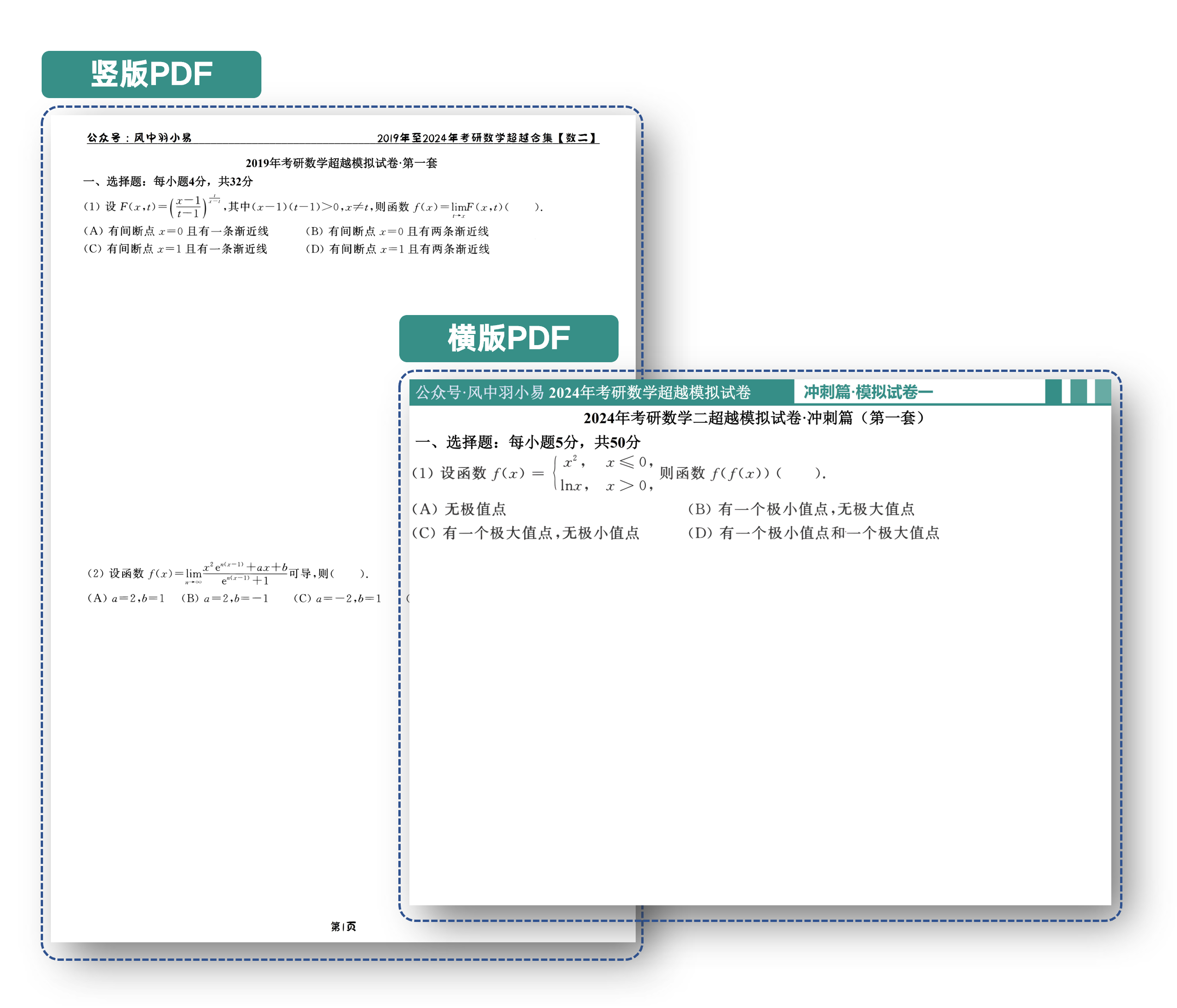The height and width of the screenshot is (1008, 1177).
Task: Click the 公众号:风中羽小易 header on portrait page
Action: (139, 137)
